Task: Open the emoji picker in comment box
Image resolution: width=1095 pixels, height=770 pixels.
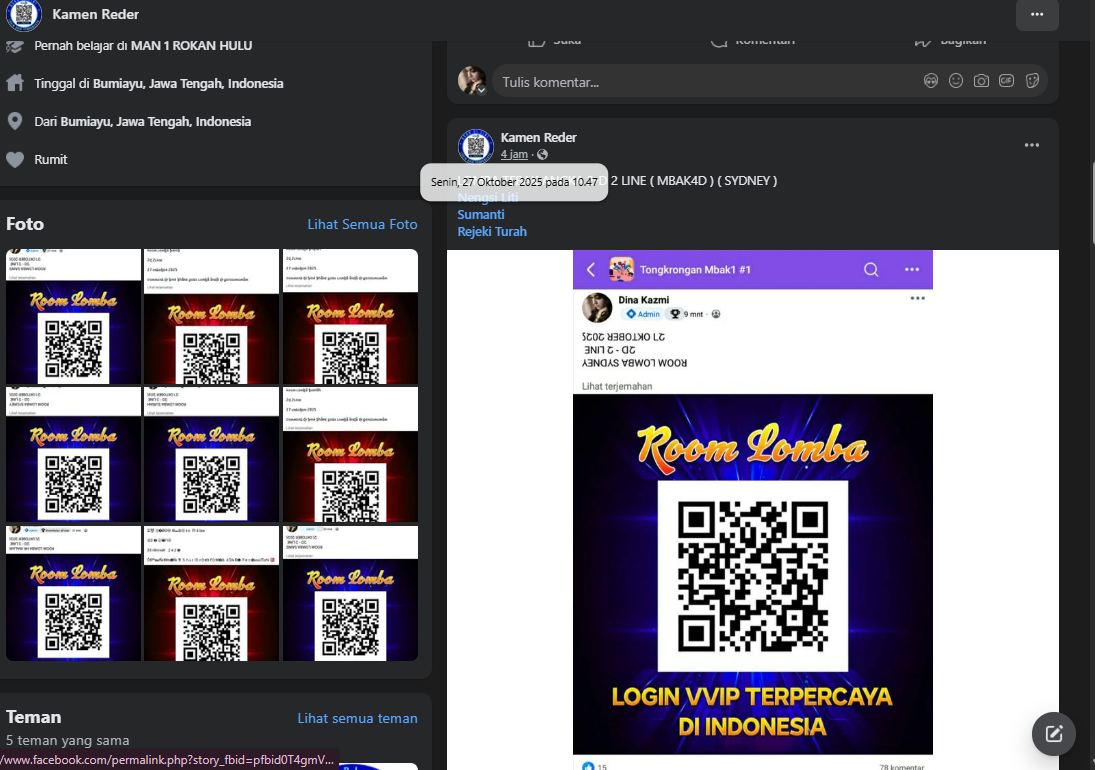Action: [956, 81]
